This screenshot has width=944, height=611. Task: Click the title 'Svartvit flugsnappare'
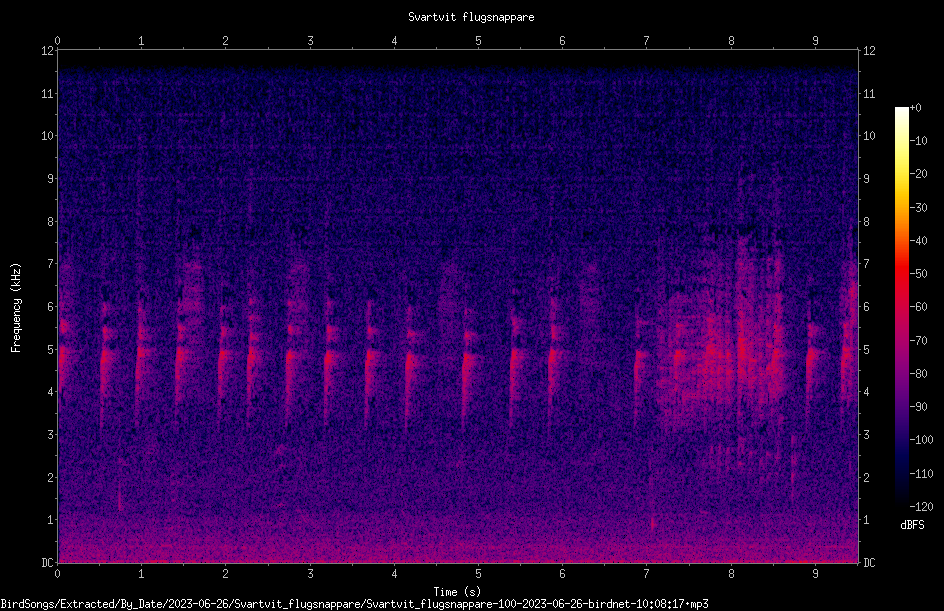click(471, 17)
